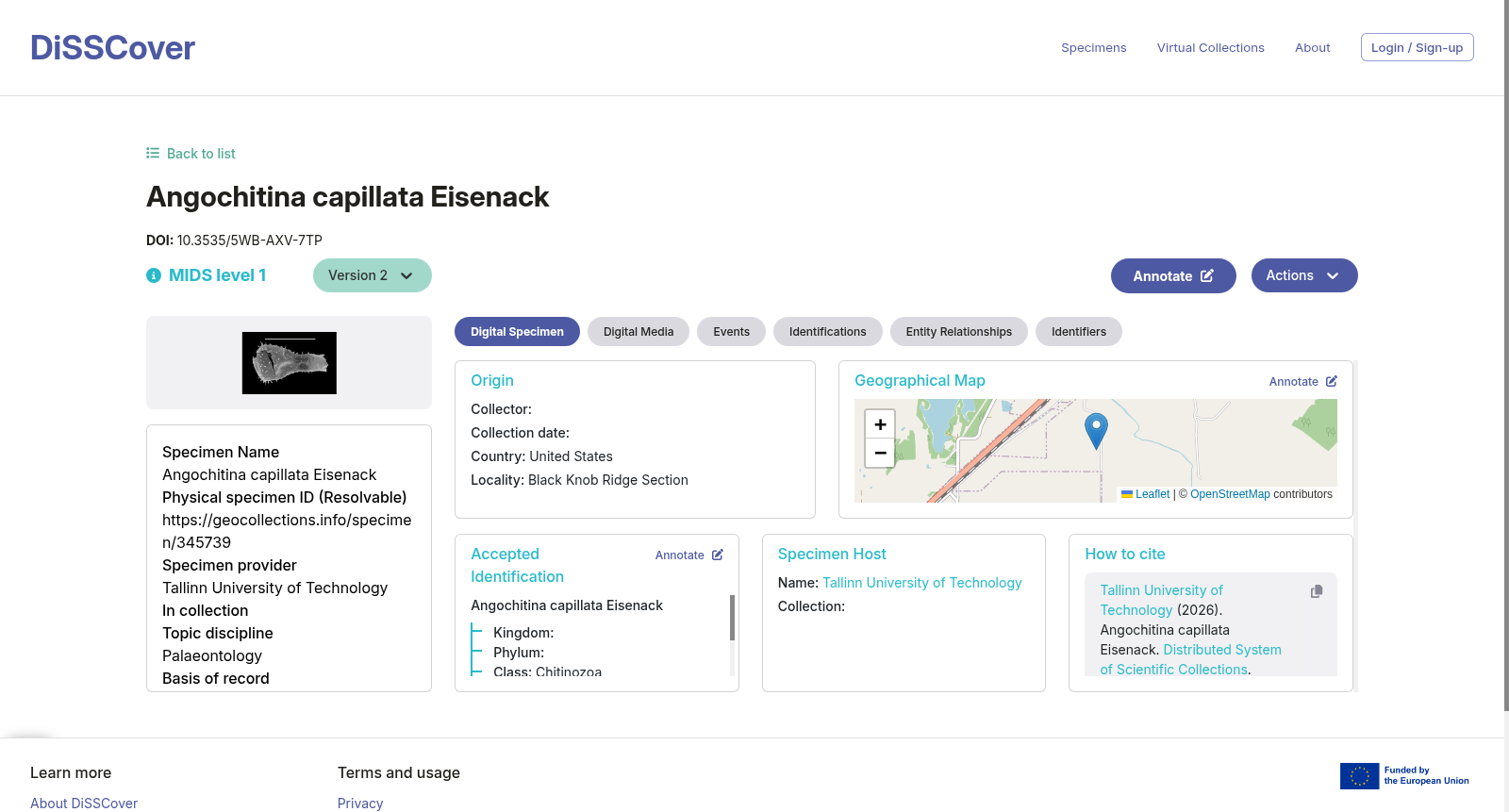Click Annotate edit icon on Geographical Map
The image size is (1509, 812).
click(x=1332, y=381)
